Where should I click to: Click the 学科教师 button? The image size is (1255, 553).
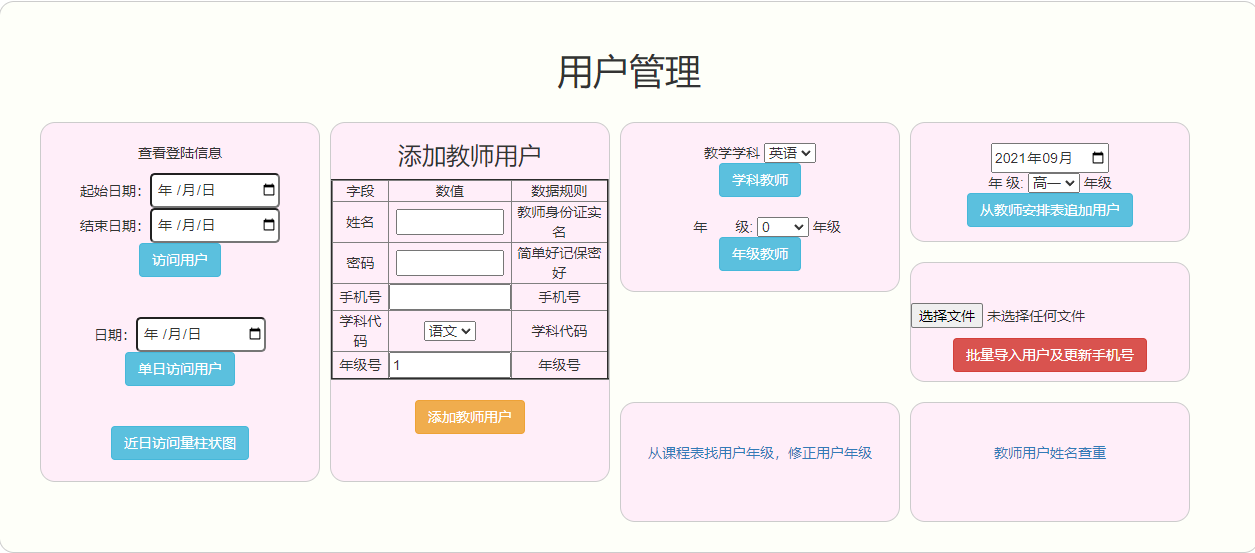760,180
